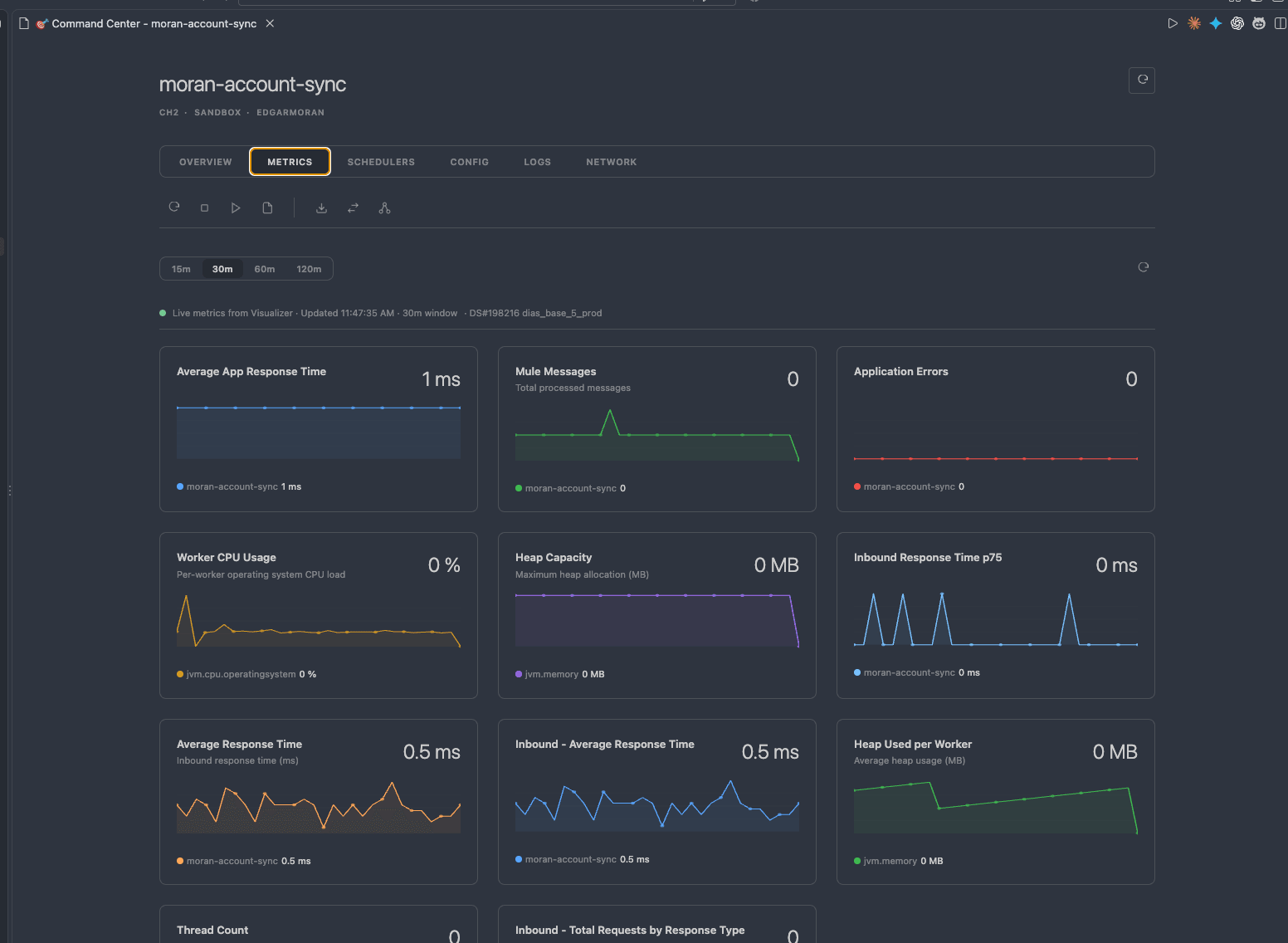Click the 'Application Errors' card title
This screenshot has height=943, width=1288.
click(x=901, y=372)
